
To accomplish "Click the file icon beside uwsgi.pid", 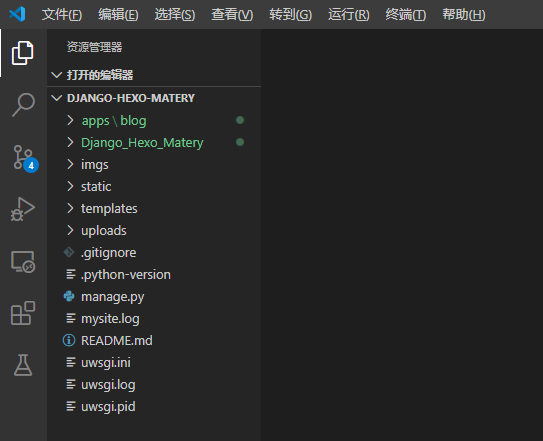I will (71, 406).
